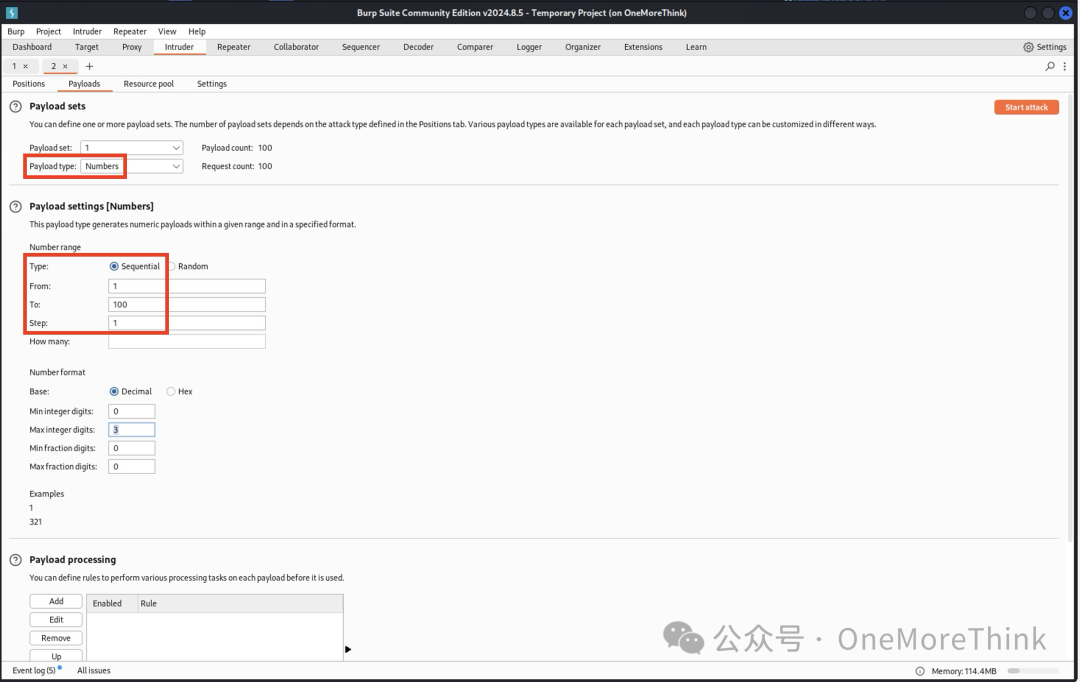Viewport: 1080px width, 682px height.
Task: Select the Hex base radio button
Action: [171, 391]
